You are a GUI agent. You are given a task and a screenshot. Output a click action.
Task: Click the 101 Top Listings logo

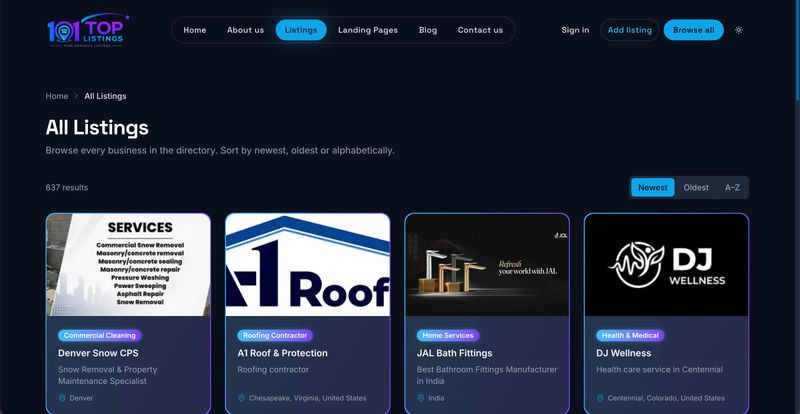click(88, 31)
